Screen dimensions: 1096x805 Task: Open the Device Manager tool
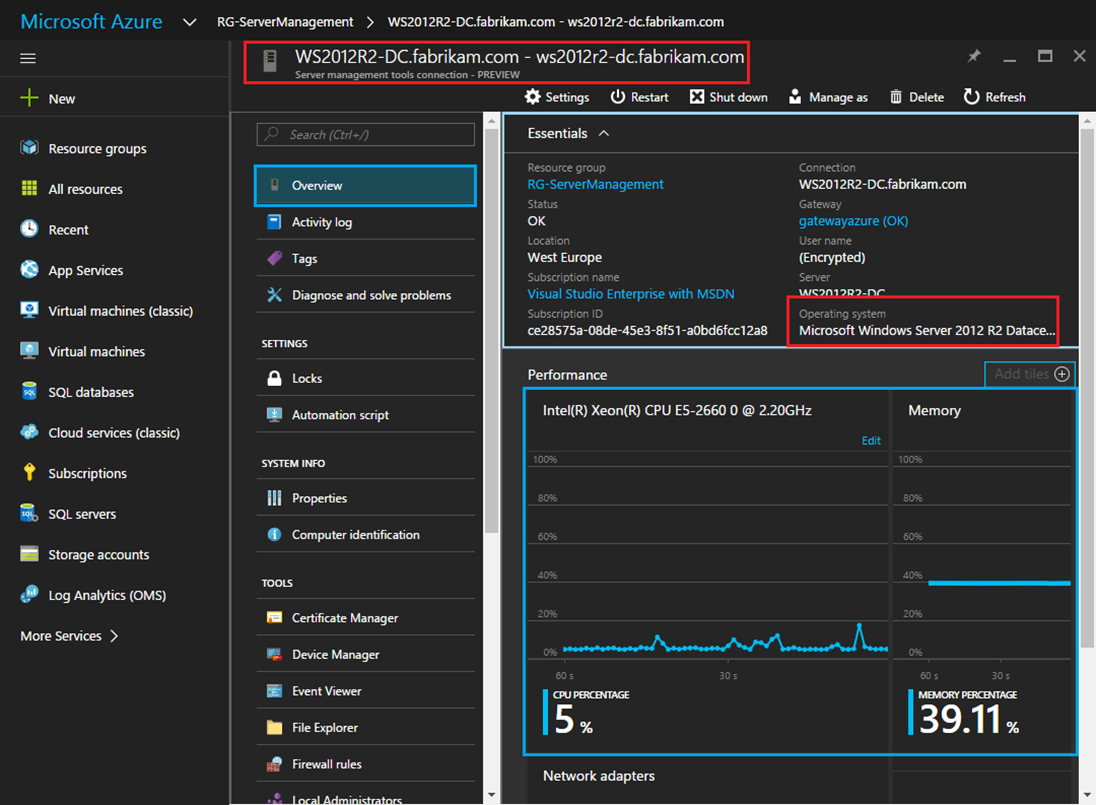[x=366, y=654]
